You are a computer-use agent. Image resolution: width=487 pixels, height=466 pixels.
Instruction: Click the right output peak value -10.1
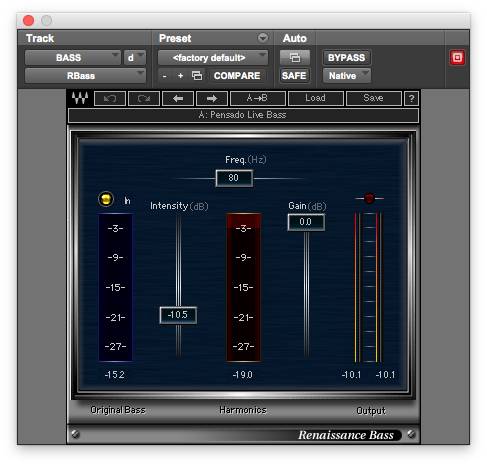[385, 375]
